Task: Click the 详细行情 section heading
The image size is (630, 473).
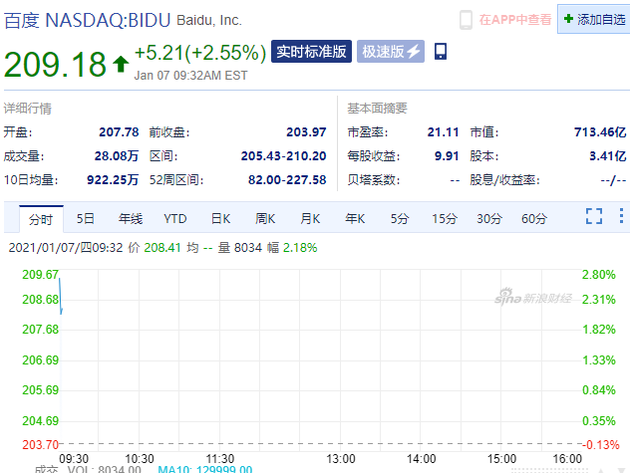Action: (28, 108)
